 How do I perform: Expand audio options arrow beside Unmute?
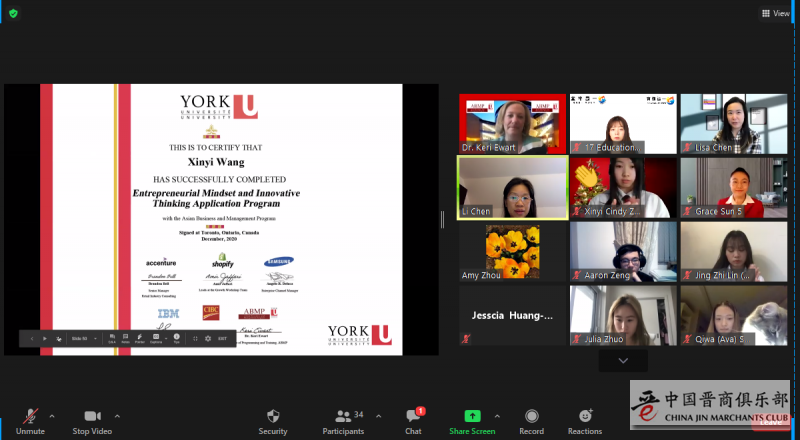click(52, 415)
